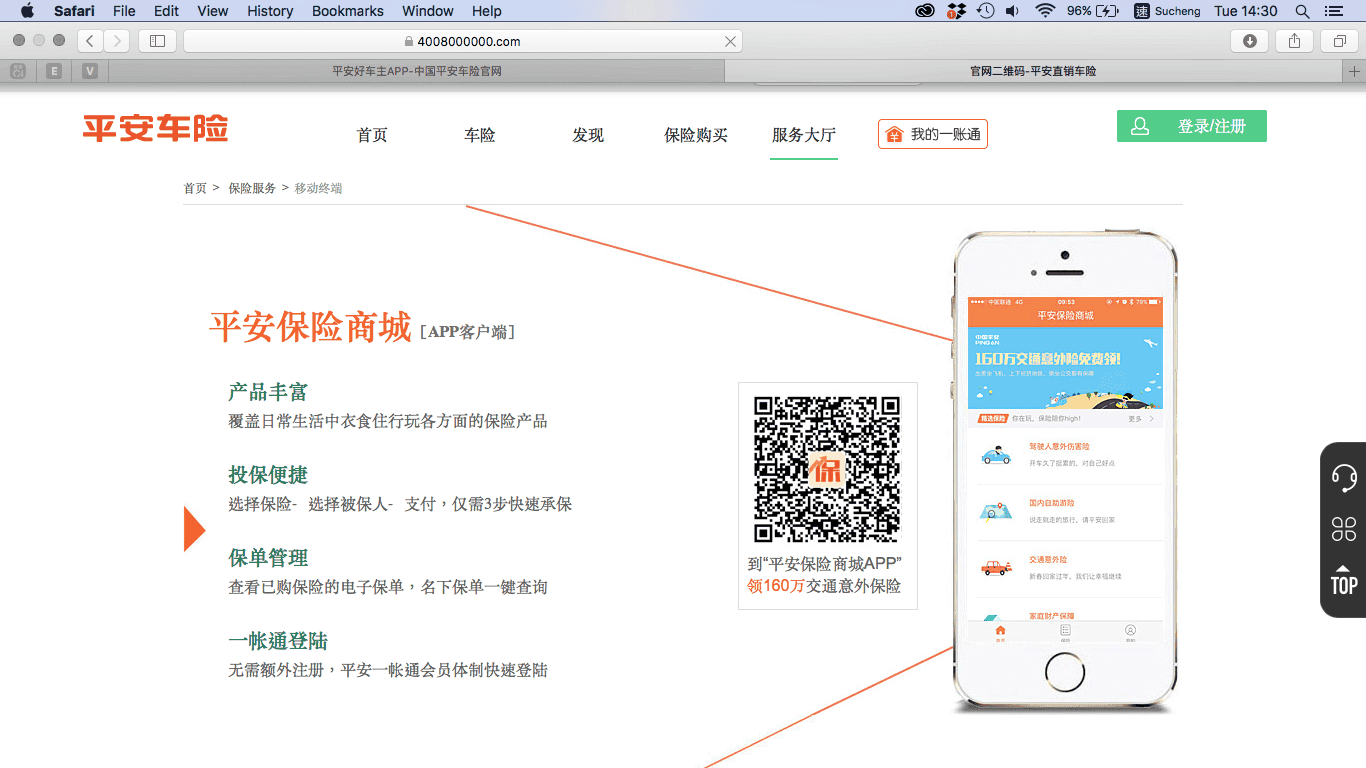The image size is (1366, 768).
Task: Click 保险服务 in the breadcrumb
Action: pos(252,188)
